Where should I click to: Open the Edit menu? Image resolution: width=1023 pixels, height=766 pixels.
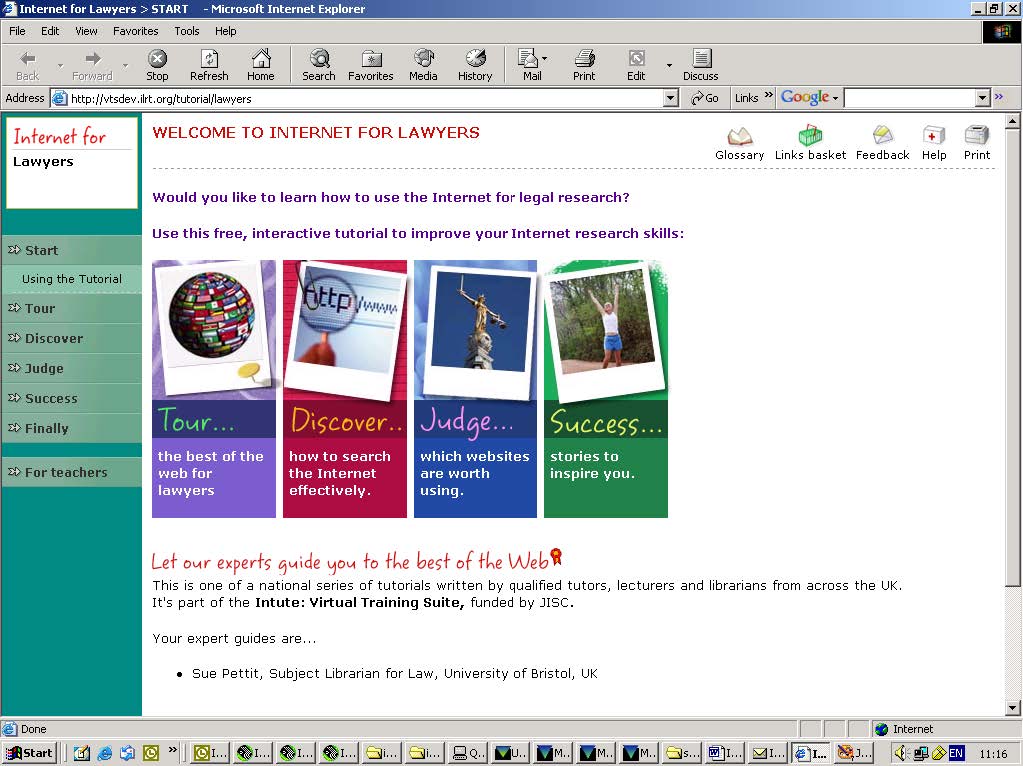click(x=50, y=31)
